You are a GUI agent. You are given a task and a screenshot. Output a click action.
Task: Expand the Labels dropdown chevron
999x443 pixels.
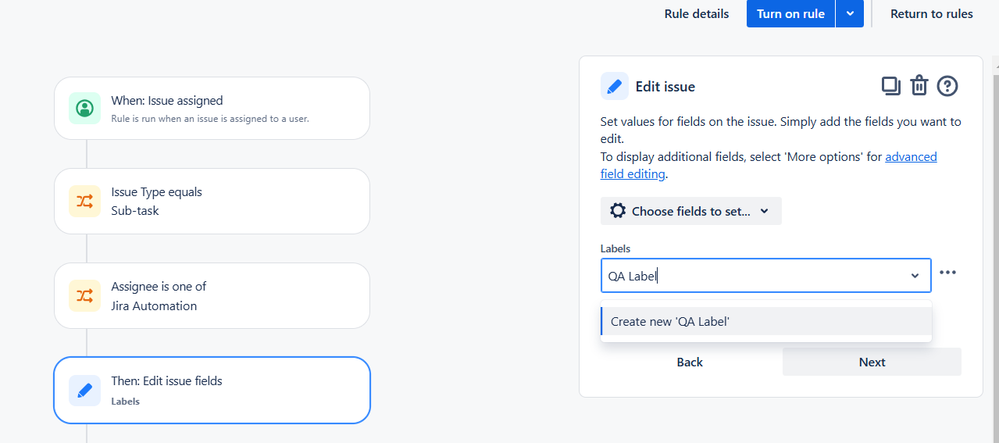pyautogui.click(x=914, y=275)
